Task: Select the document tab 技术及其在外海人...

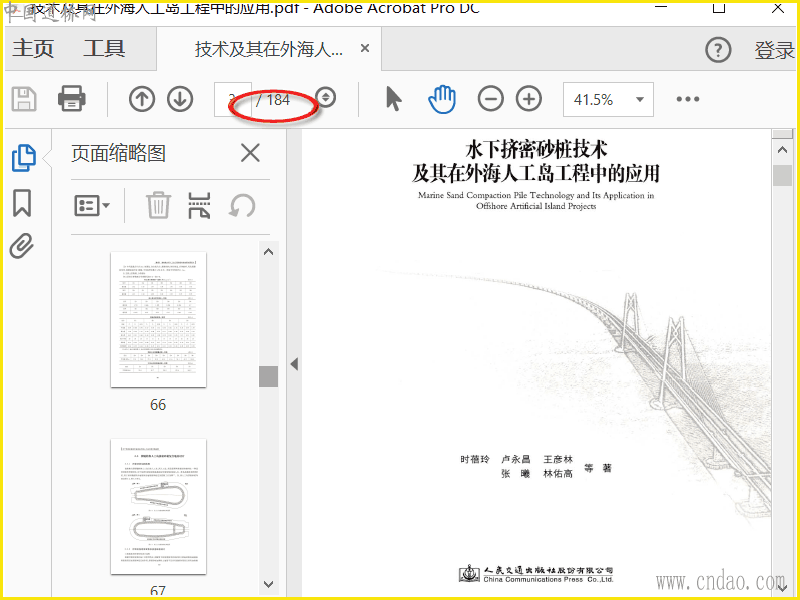Action: point(269,49)
